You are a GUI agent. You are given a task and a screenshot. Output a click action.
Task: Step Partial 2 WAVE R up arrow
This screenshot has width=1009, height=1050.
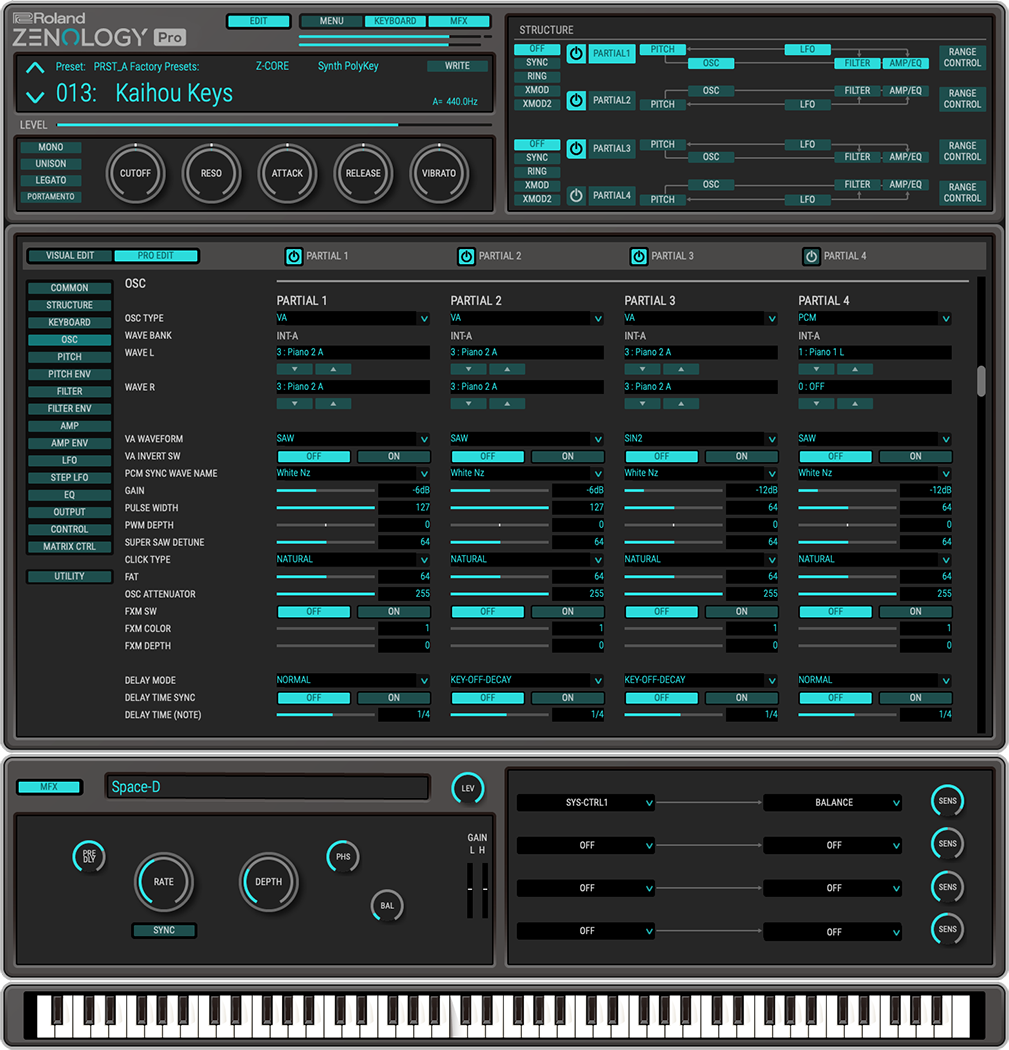coord(507,404)
